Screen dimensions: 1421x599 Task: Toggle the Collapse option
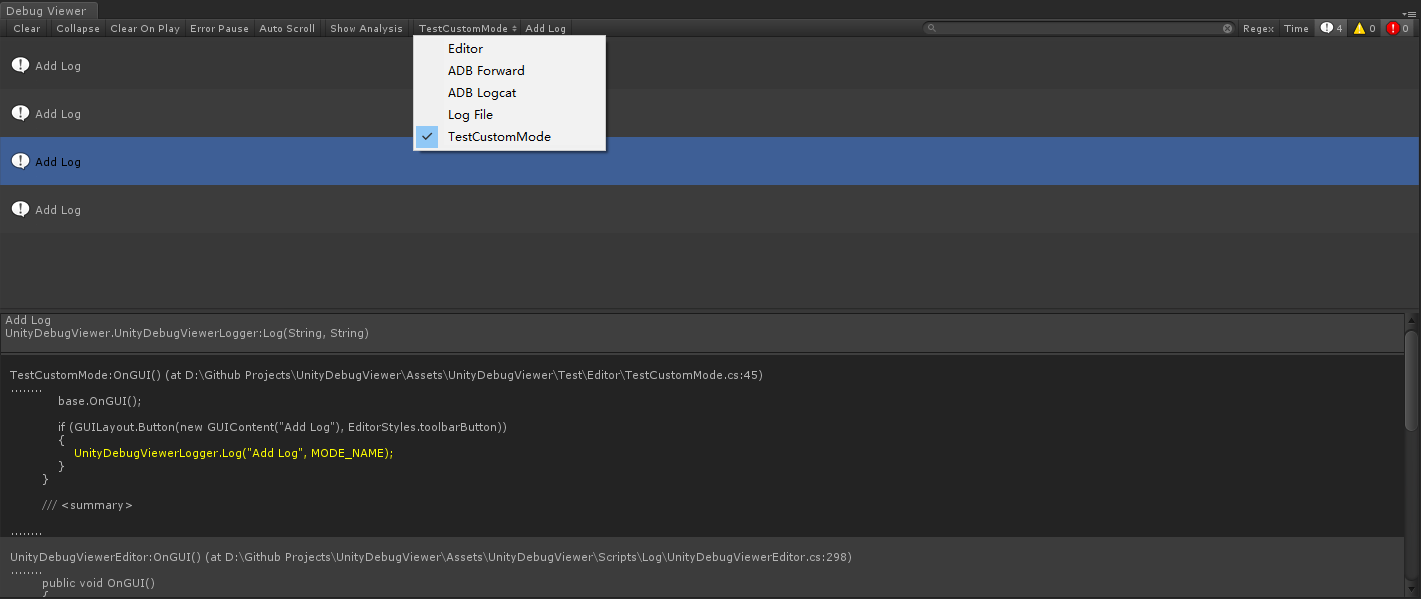pos(78,28)
